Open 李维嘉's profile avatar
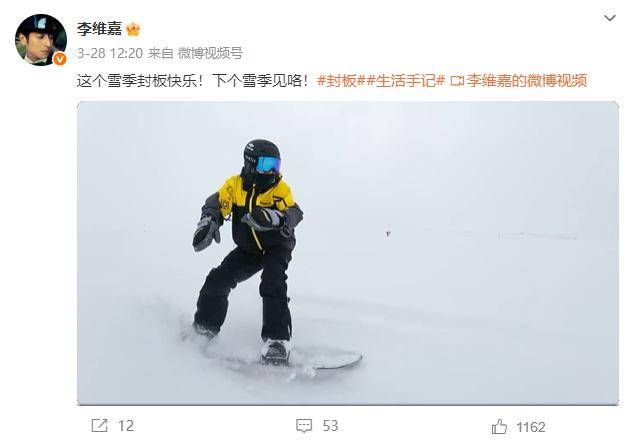 (x=41, y=40)
